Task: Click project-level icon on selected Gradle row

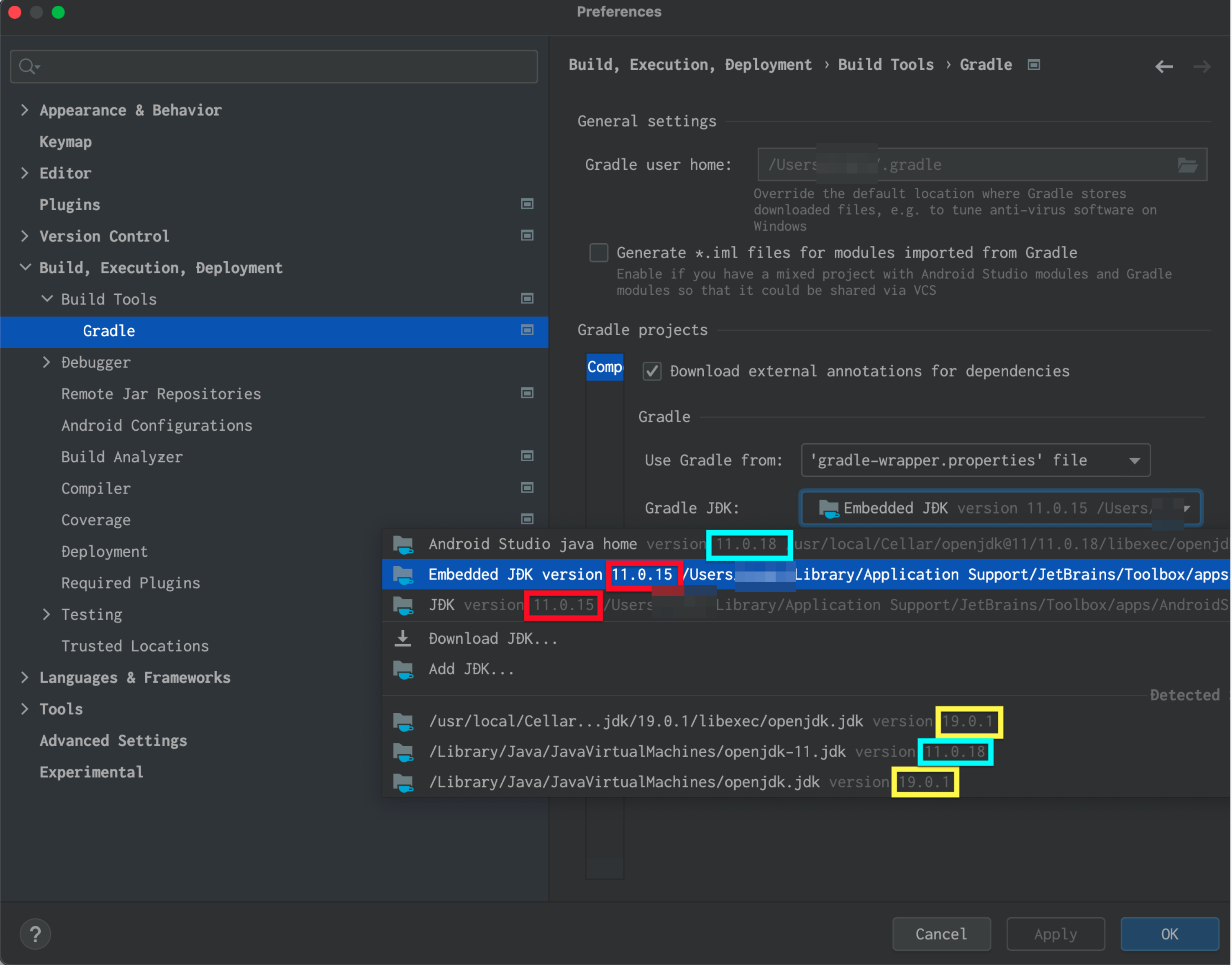Action: [x=527, y=330]
